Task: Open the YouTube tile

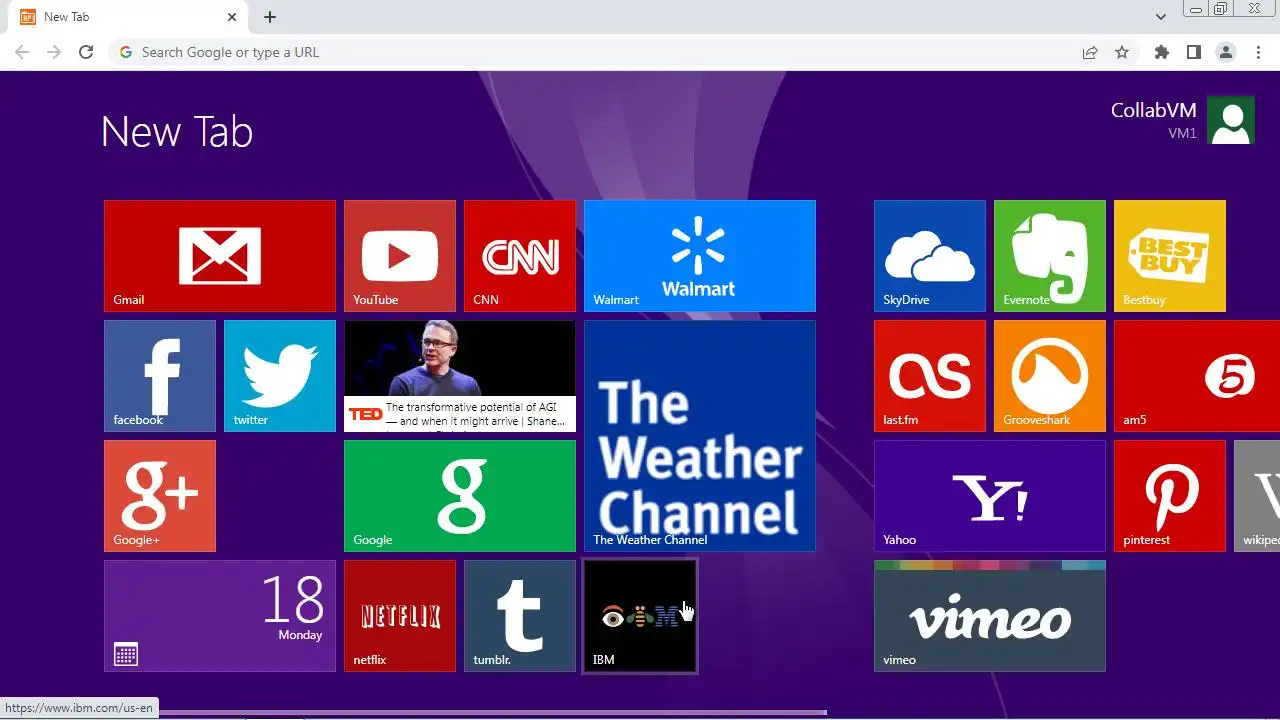Action: pyautogui.click(x=400, y=256)
